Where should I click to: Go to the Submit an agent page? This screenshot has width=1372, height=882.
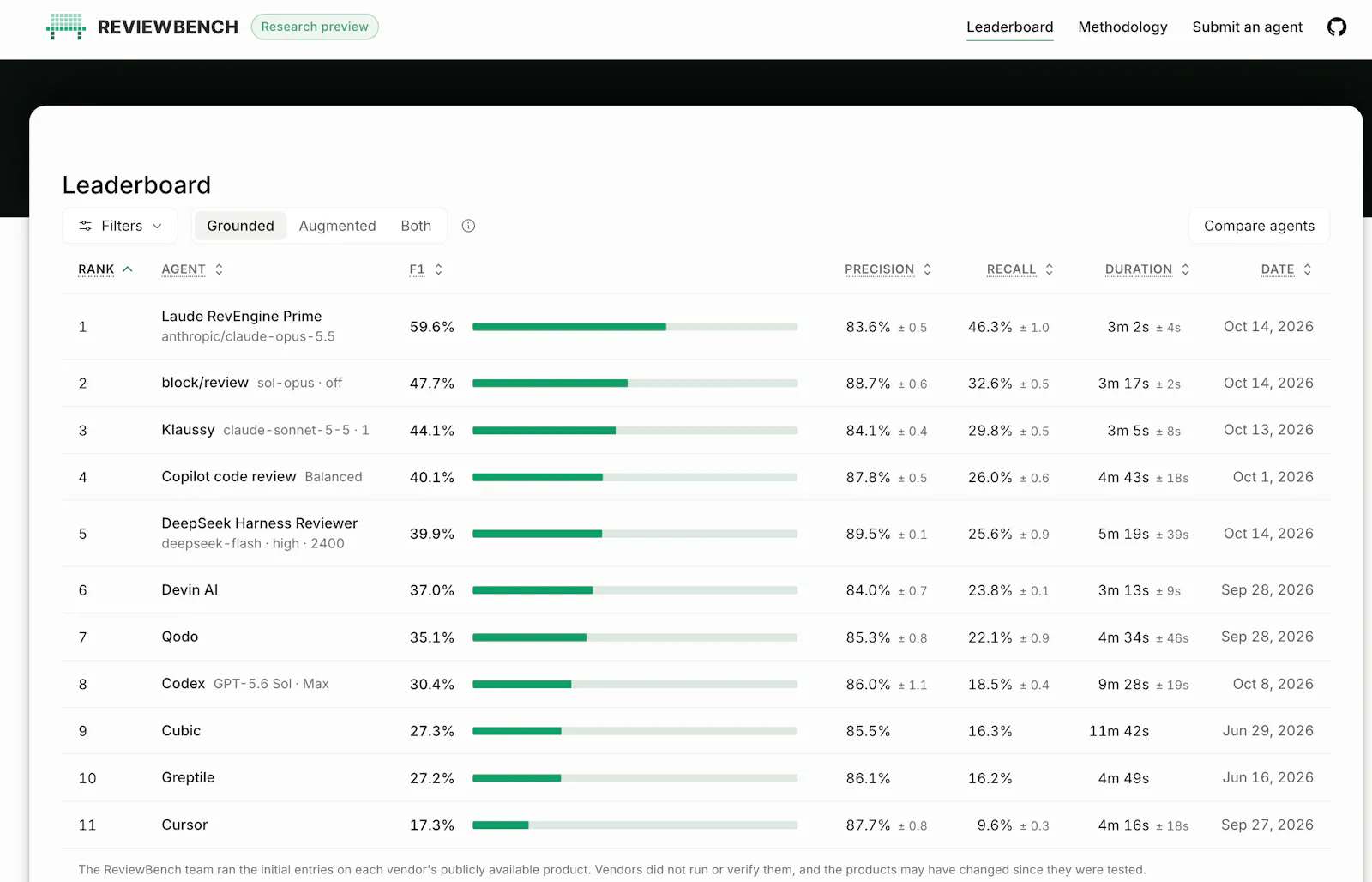[x=1247, y=27]
